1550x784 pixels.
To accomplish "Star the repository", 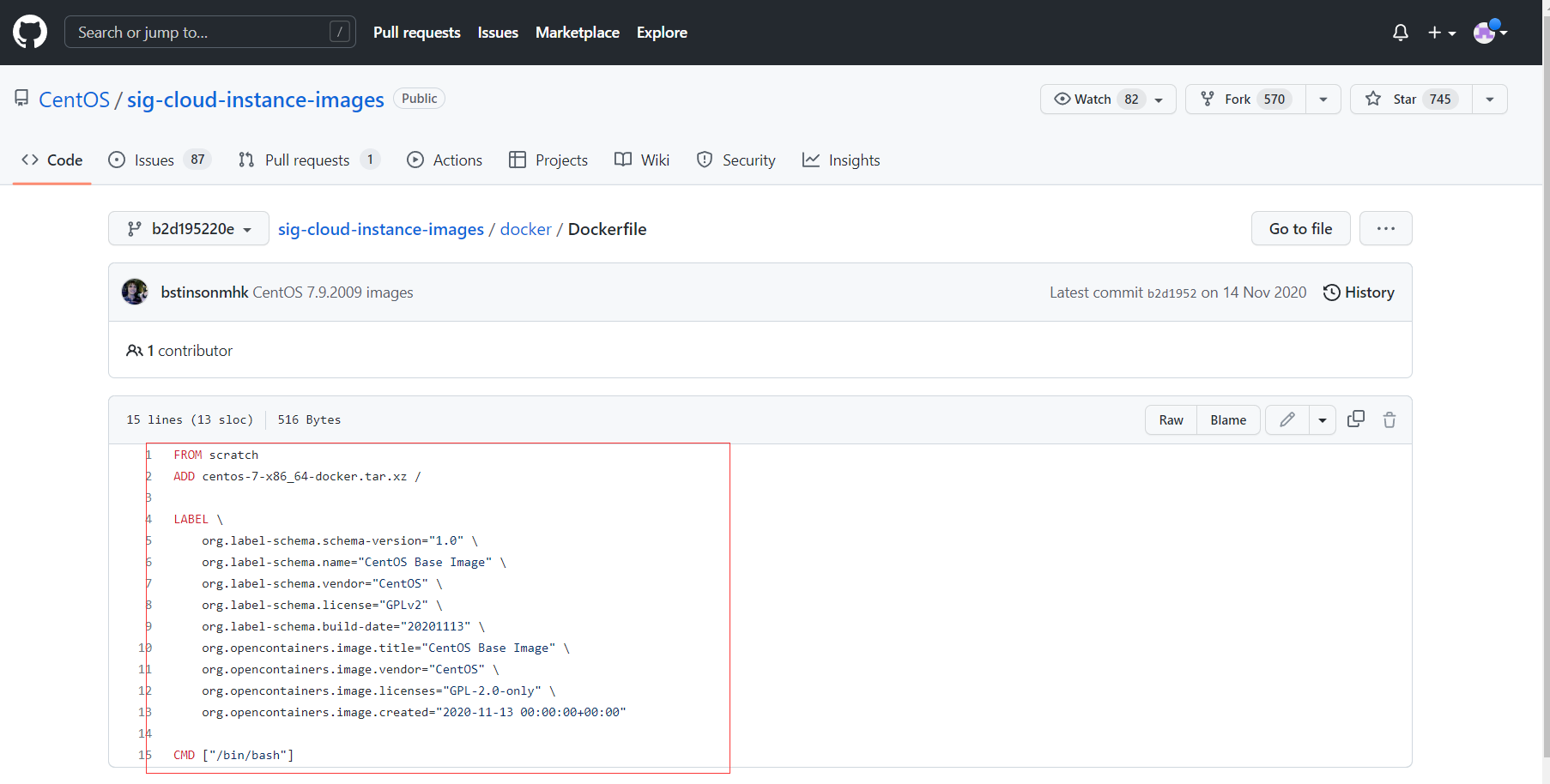I will 1411,99.
